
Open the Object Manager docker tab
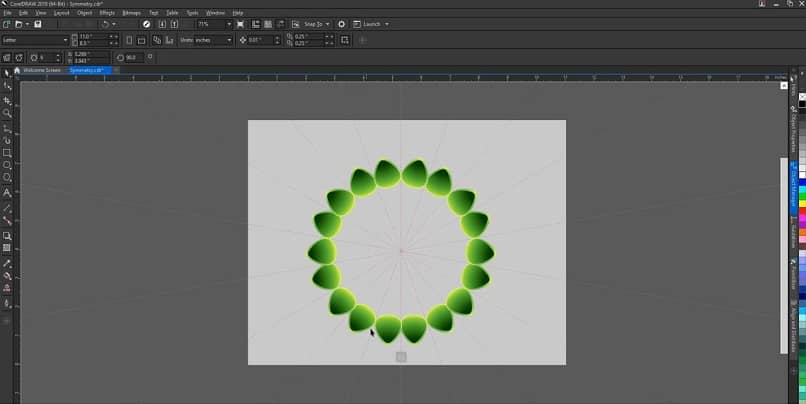click(x=794, y=188)
